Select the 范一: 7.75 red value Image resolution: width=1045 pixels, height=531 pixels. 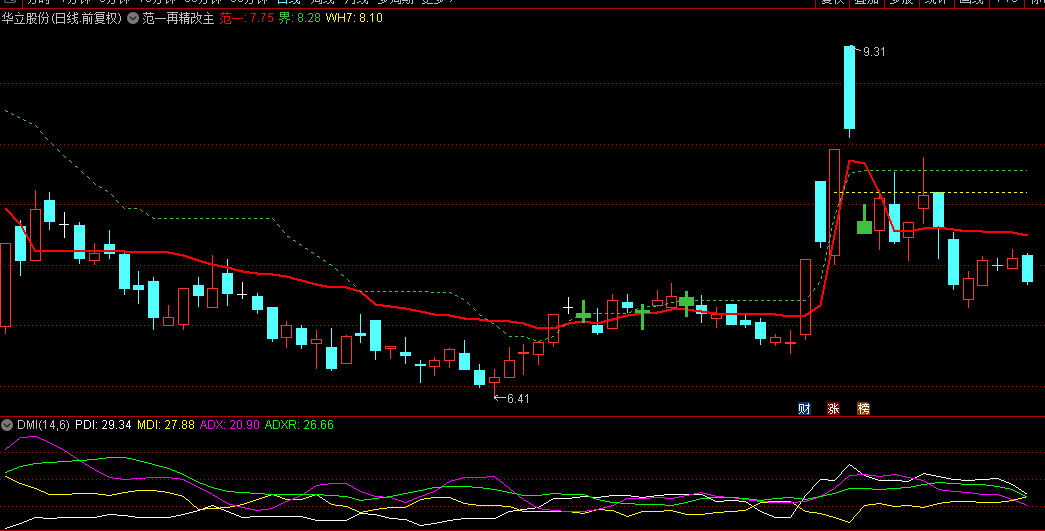point(247,19)
